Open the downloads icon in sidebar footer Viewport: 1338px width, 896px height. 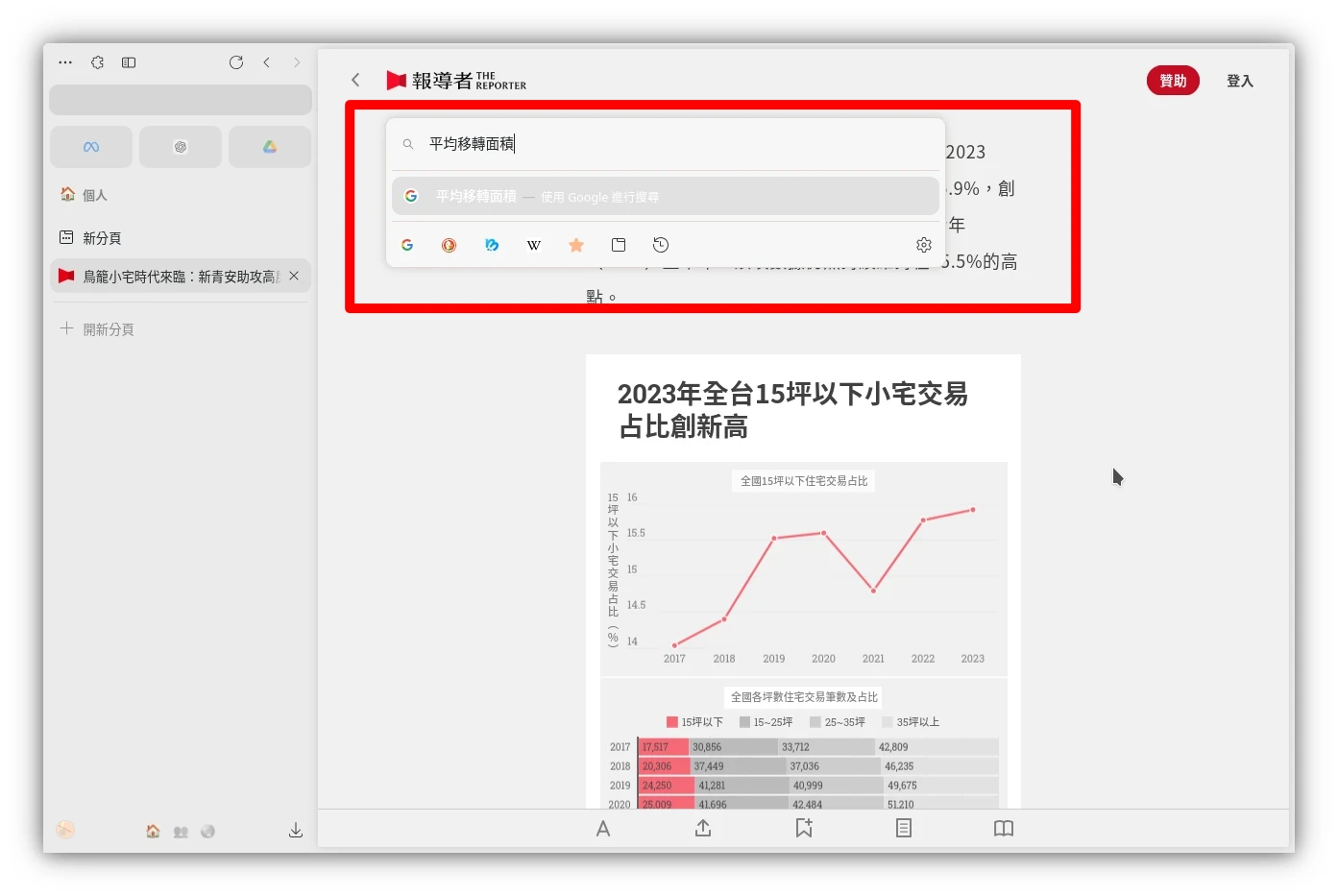click(296, 831)
